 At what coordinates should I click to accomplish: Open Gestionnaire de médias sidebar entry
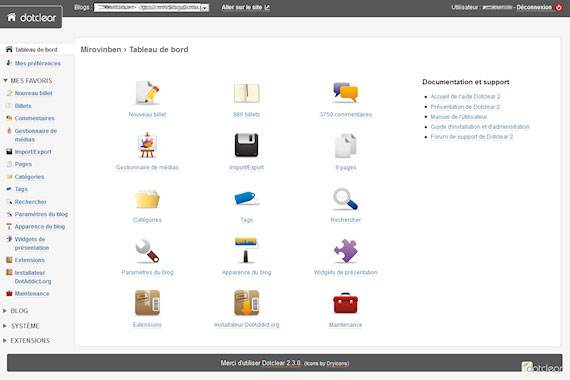(36, 135)
